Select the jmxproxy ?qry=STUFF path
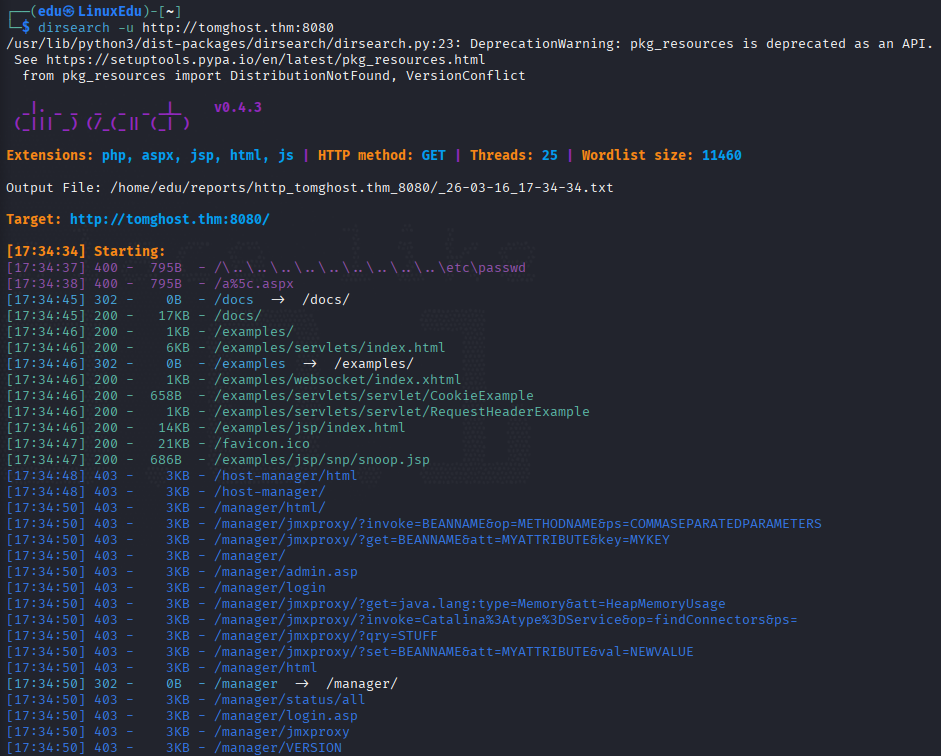 coord(326,635)
